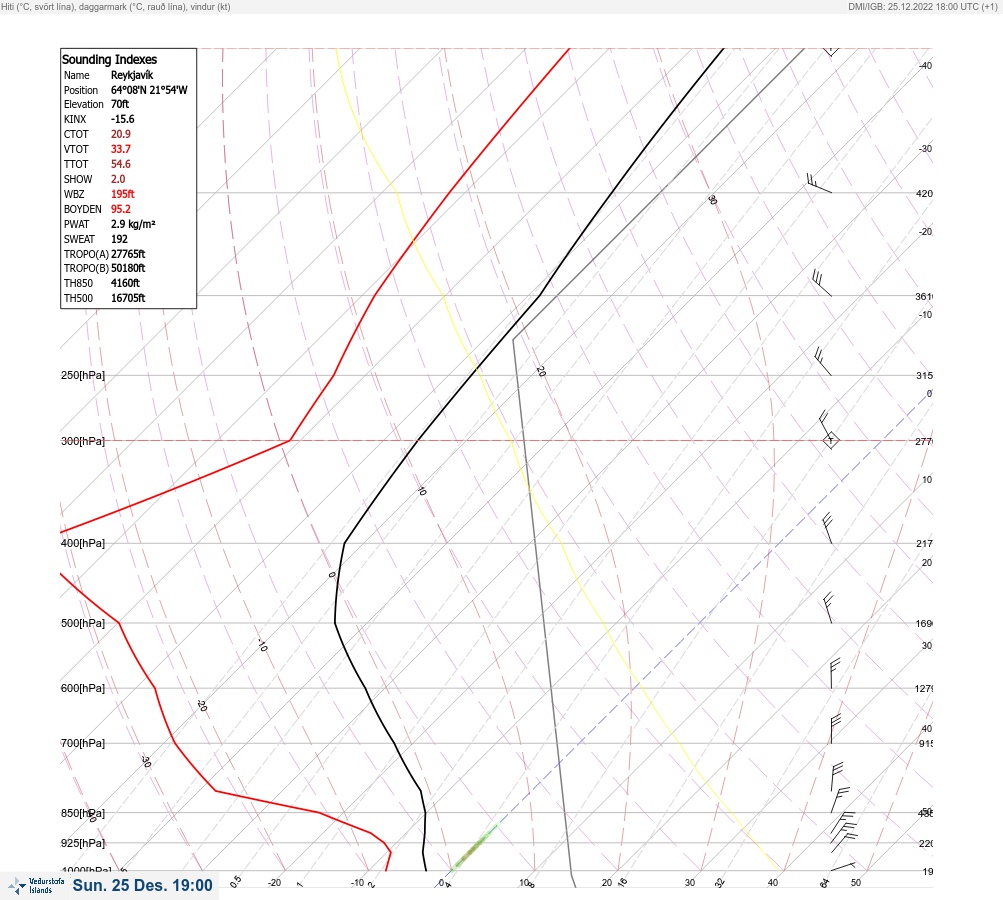This screenshot has width=1003, height=900.
Task: Click the 250[hPa] pressure level label
Action: click(83, 375)
